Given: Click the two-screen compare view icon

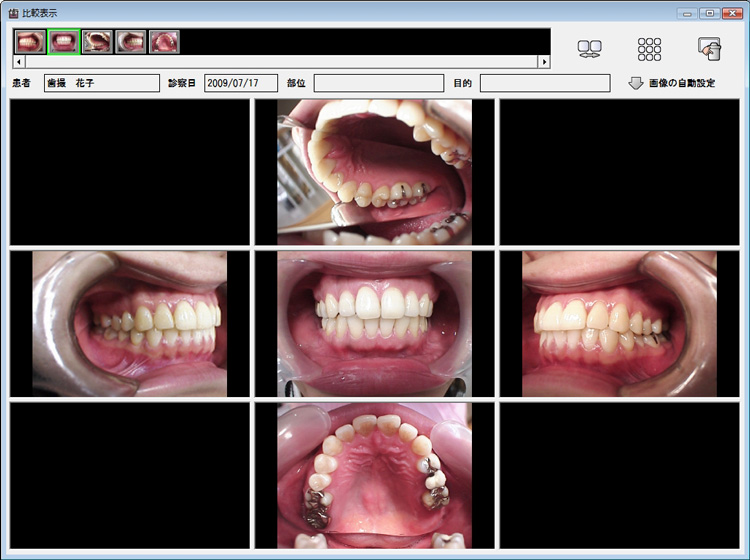Looking at the screenshot, I should pyautogui.click(x=589, y=49).
